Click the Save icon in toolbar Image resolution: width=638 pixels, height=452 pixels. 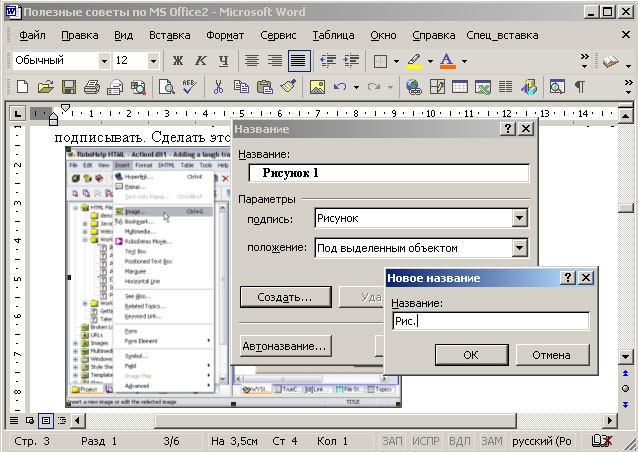(69, 88)
